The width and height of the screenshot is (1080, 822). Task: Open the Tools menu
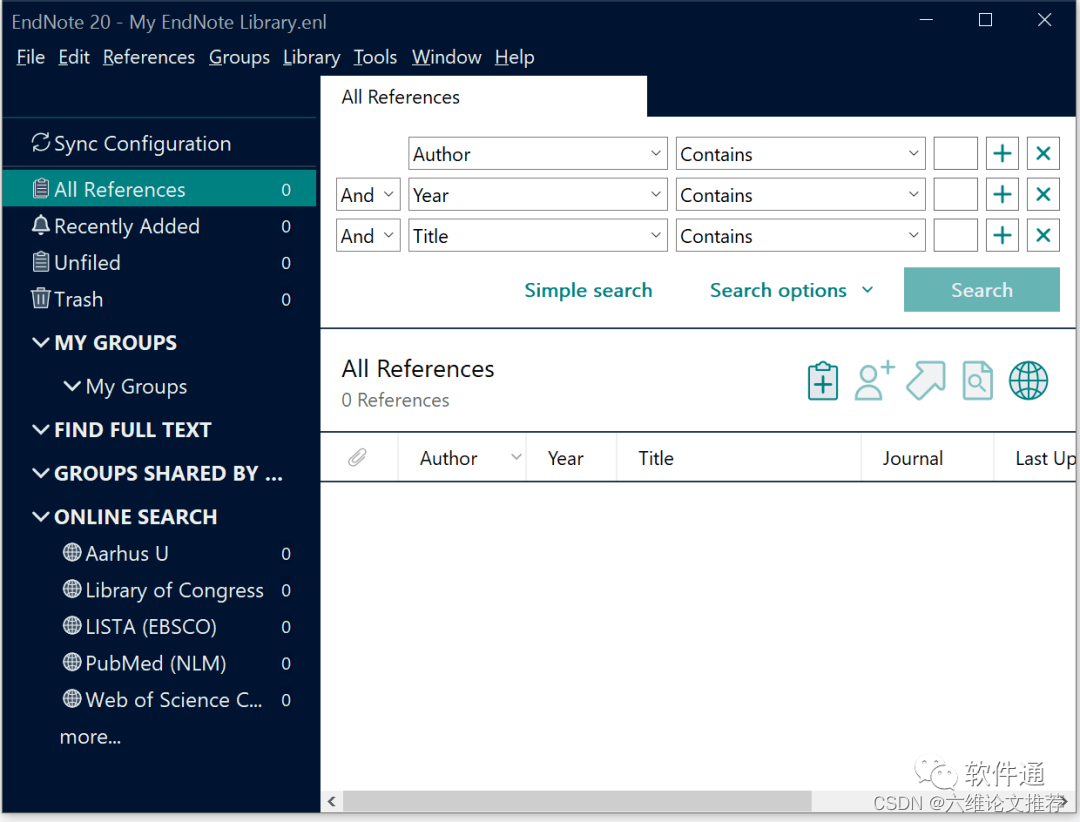point(375,57)
